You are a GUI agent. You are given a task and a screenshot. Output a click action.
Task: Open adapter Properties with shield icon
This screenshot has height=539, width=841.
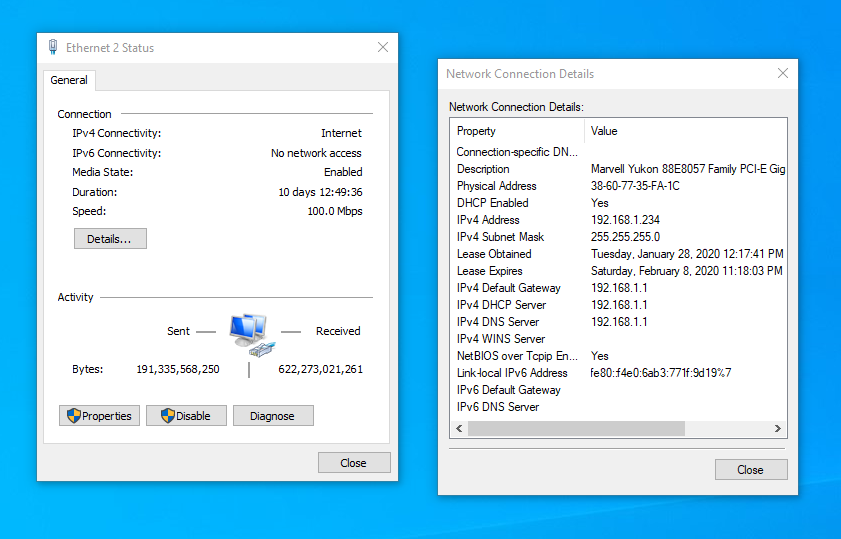[x=99, y=416]
